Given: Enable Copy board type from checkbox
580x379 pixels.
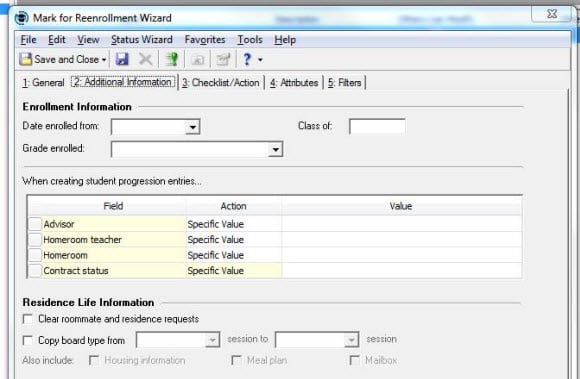Looking at the screenshot, I should click(28, 340).
